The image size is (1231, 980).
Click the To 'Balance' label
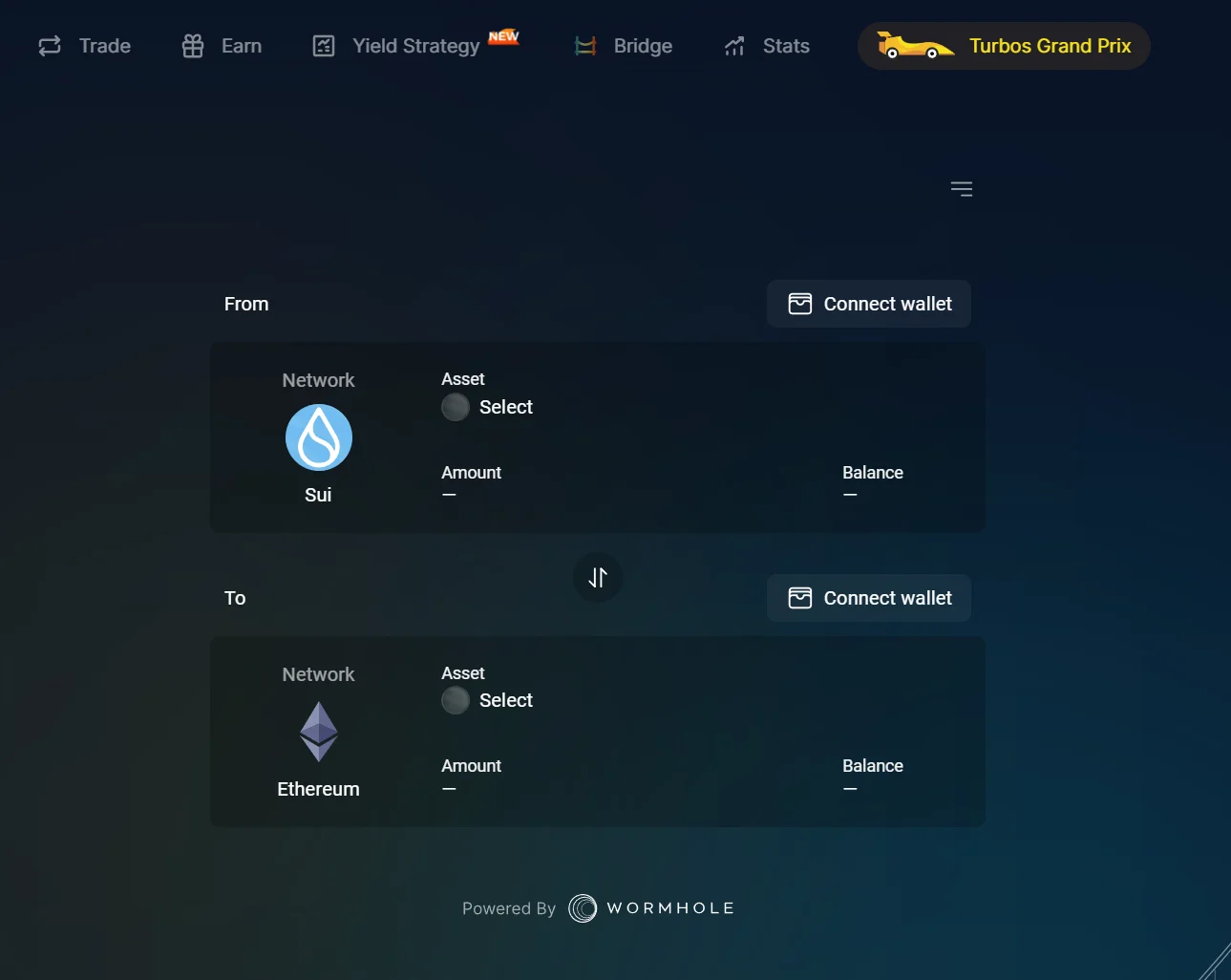pyautogui.click(x=873, y=766)
